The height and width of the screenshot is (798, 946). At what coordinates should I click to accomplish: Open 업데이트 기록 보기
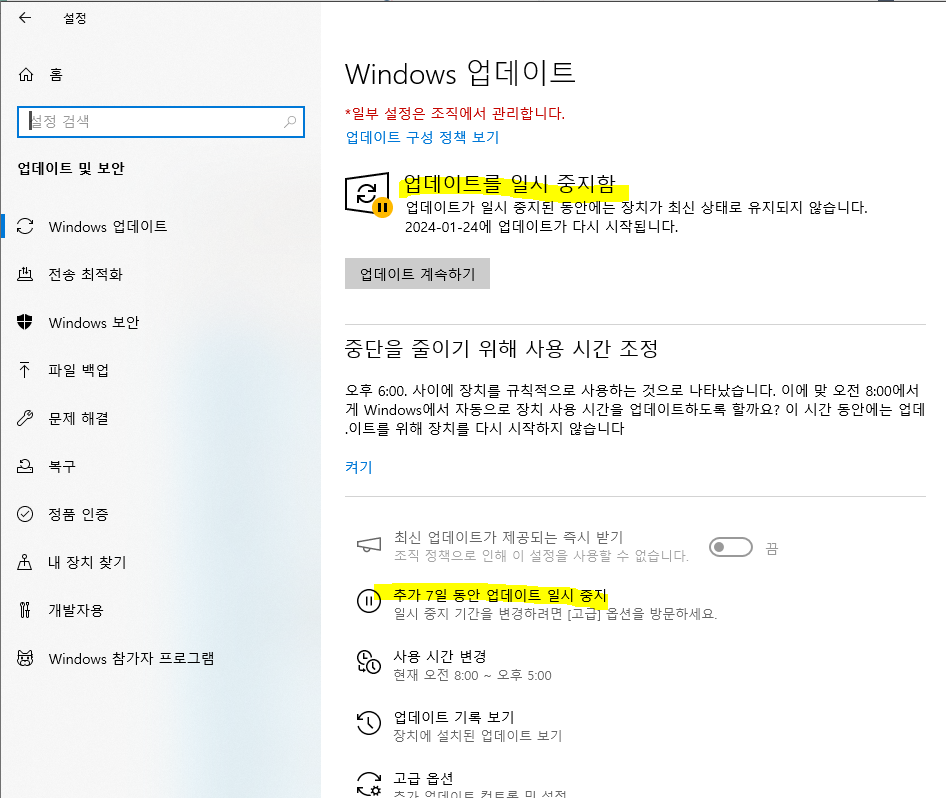(x=454, y=717)
